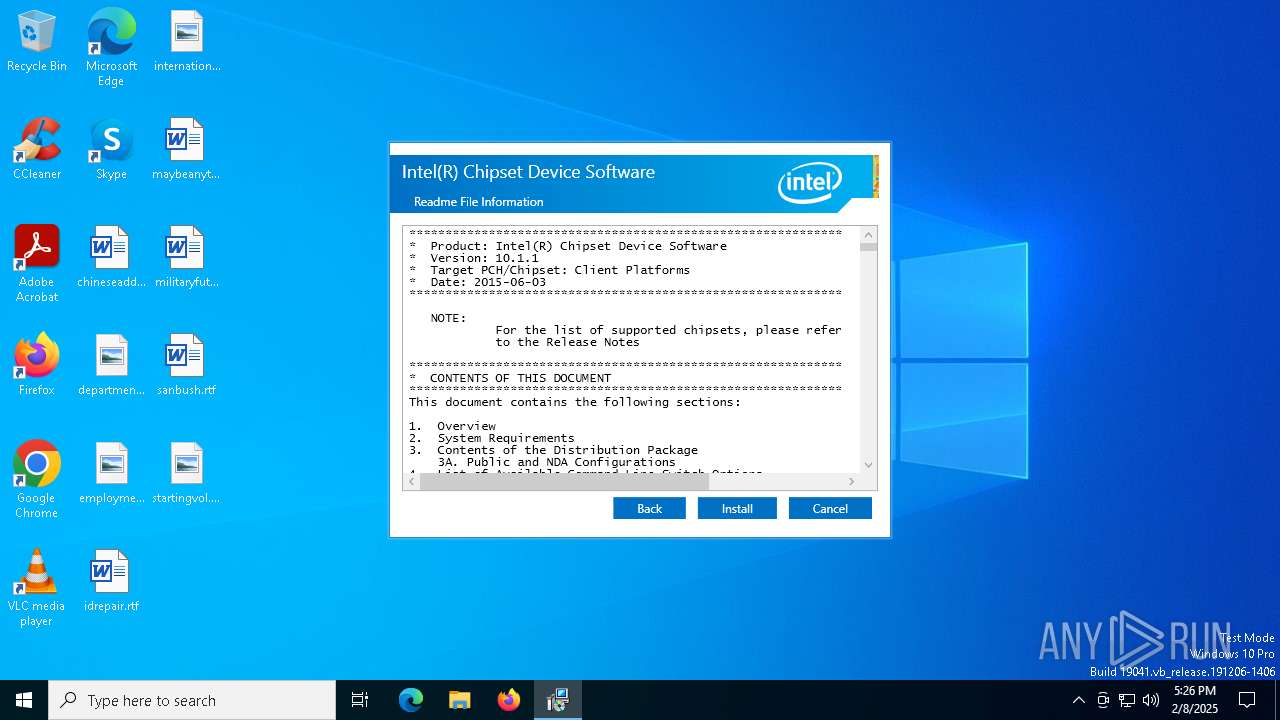The width and height of the screenshot is (1280, 720).
Task: Open the clock showing 5:26 PM
Action: [1195, 700]
